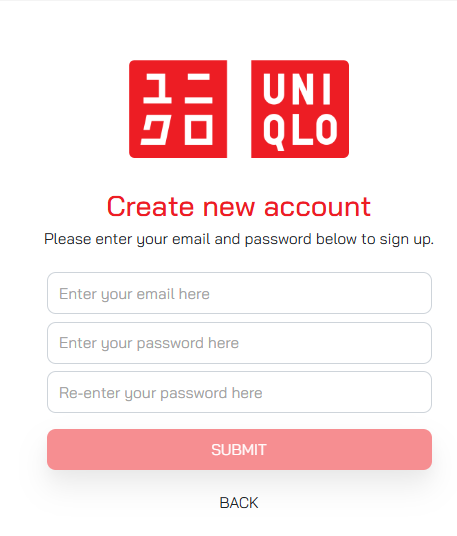Click the Japanese katakana UNIQLO logo

click(x=178, y=109)
